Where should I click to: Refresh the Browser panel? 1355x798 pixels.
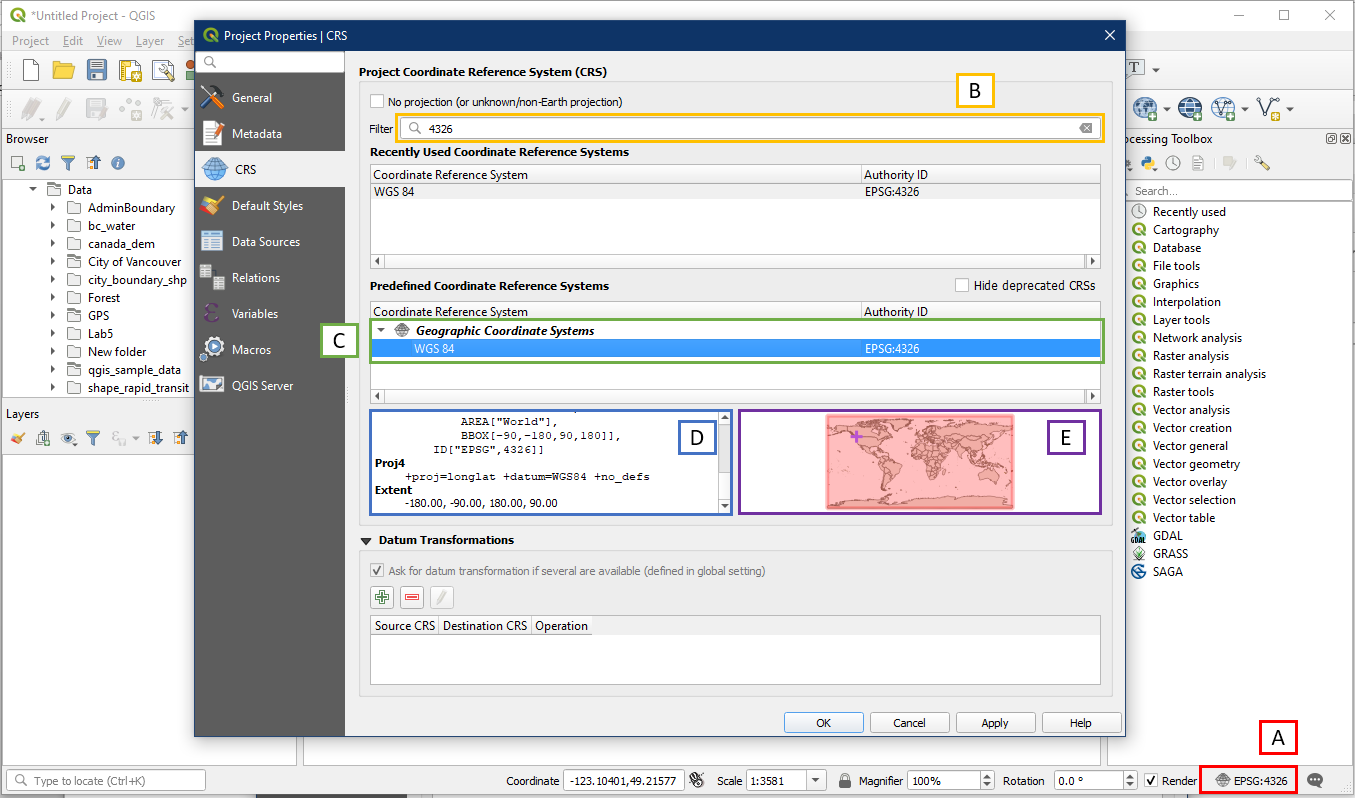click(43, 163)
